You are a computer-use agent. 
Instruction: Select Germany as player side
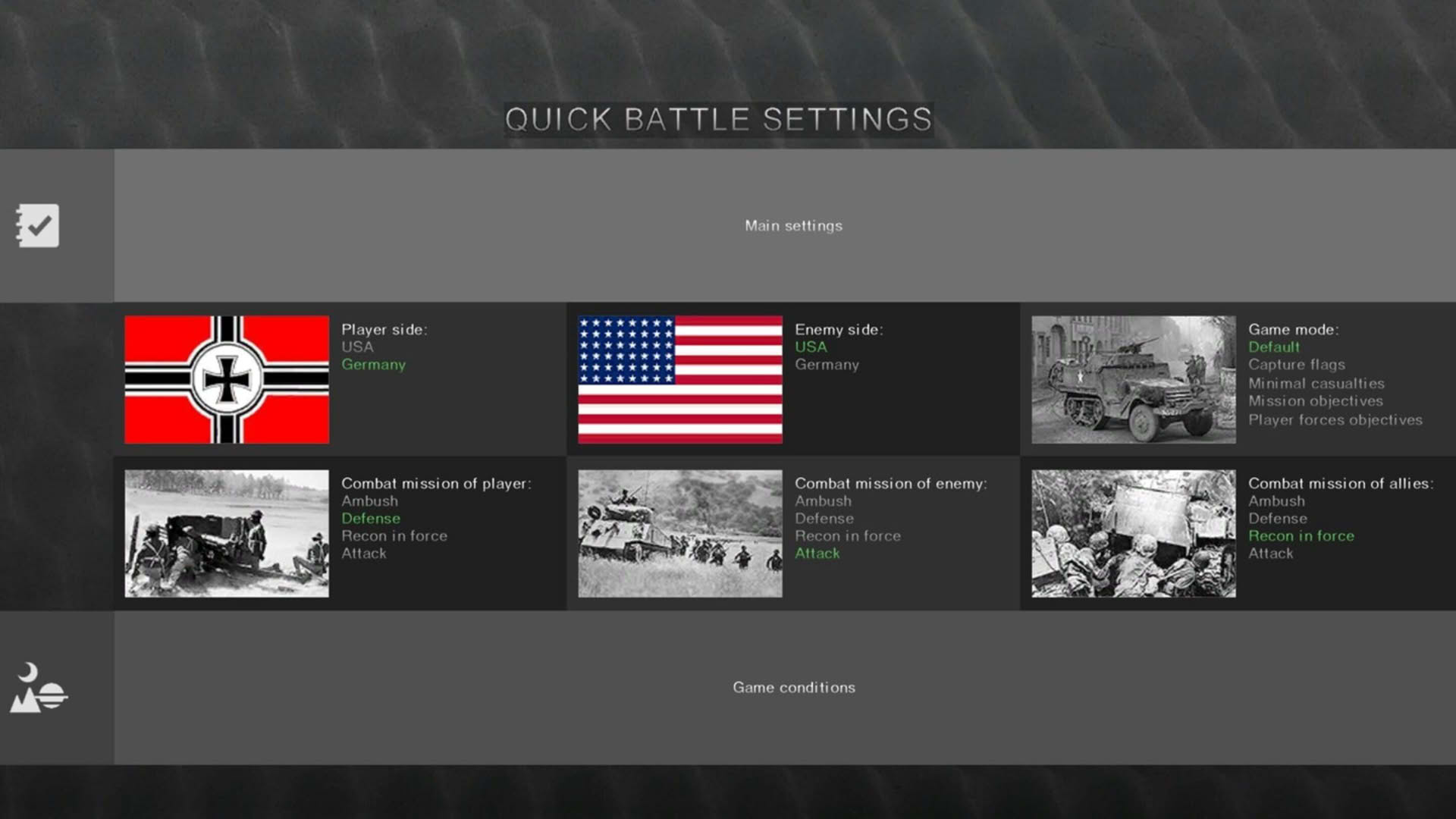373,365
